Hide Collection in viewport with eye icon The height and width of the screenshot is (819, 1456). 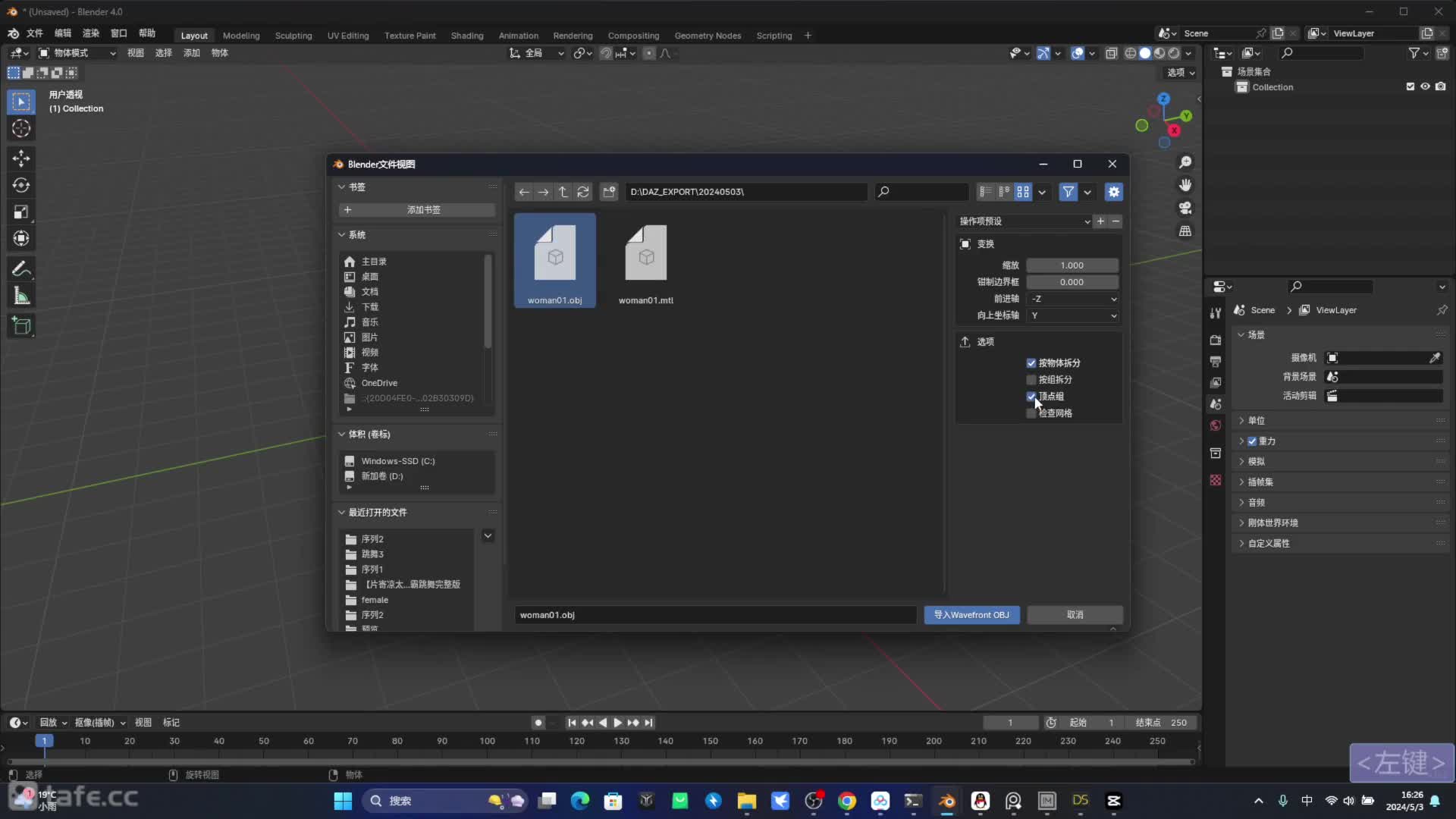pyautogui.click(x=1426, y=87)
